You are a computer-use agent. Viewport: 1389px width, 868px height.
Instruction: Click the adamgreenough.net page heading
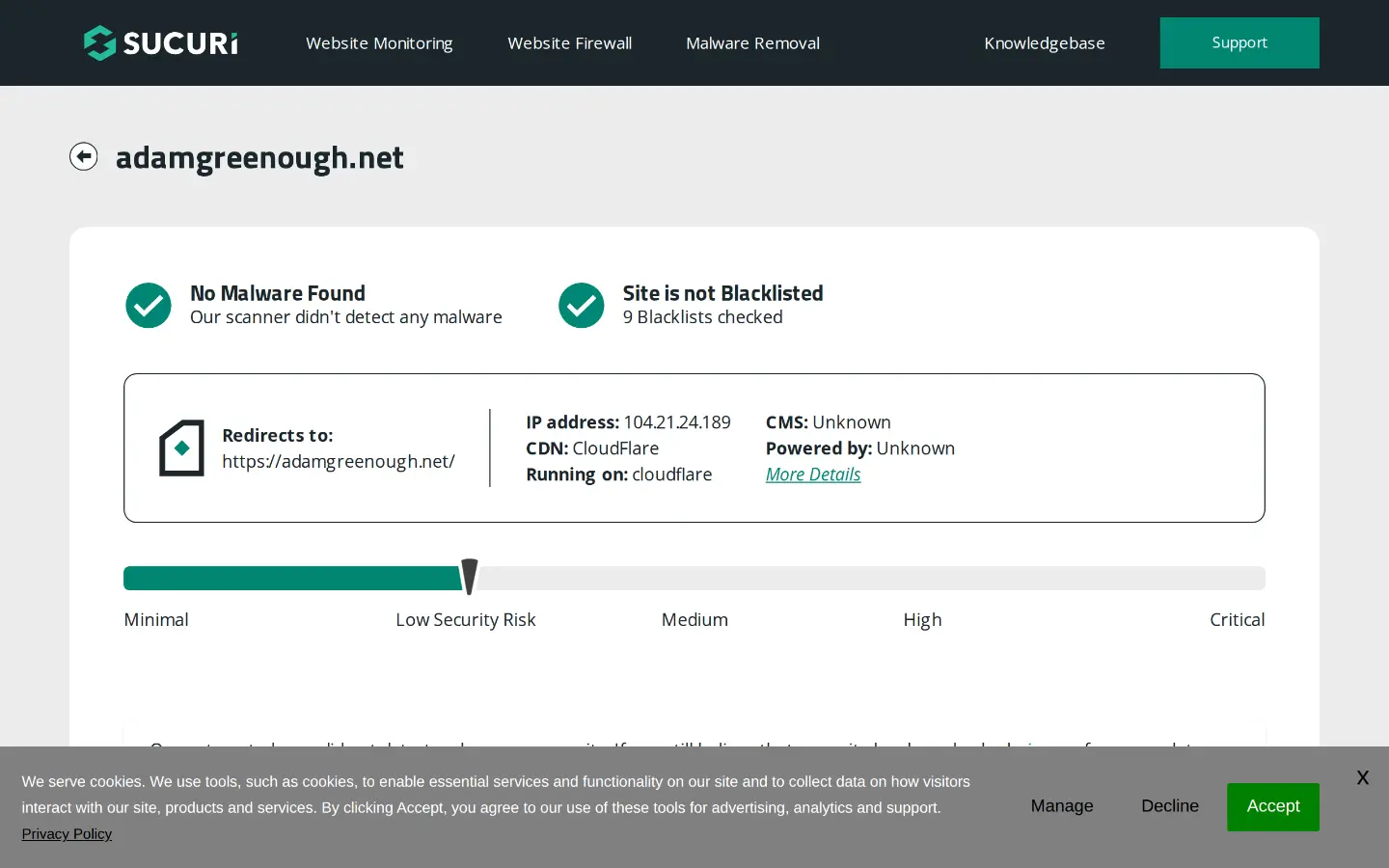259,157
